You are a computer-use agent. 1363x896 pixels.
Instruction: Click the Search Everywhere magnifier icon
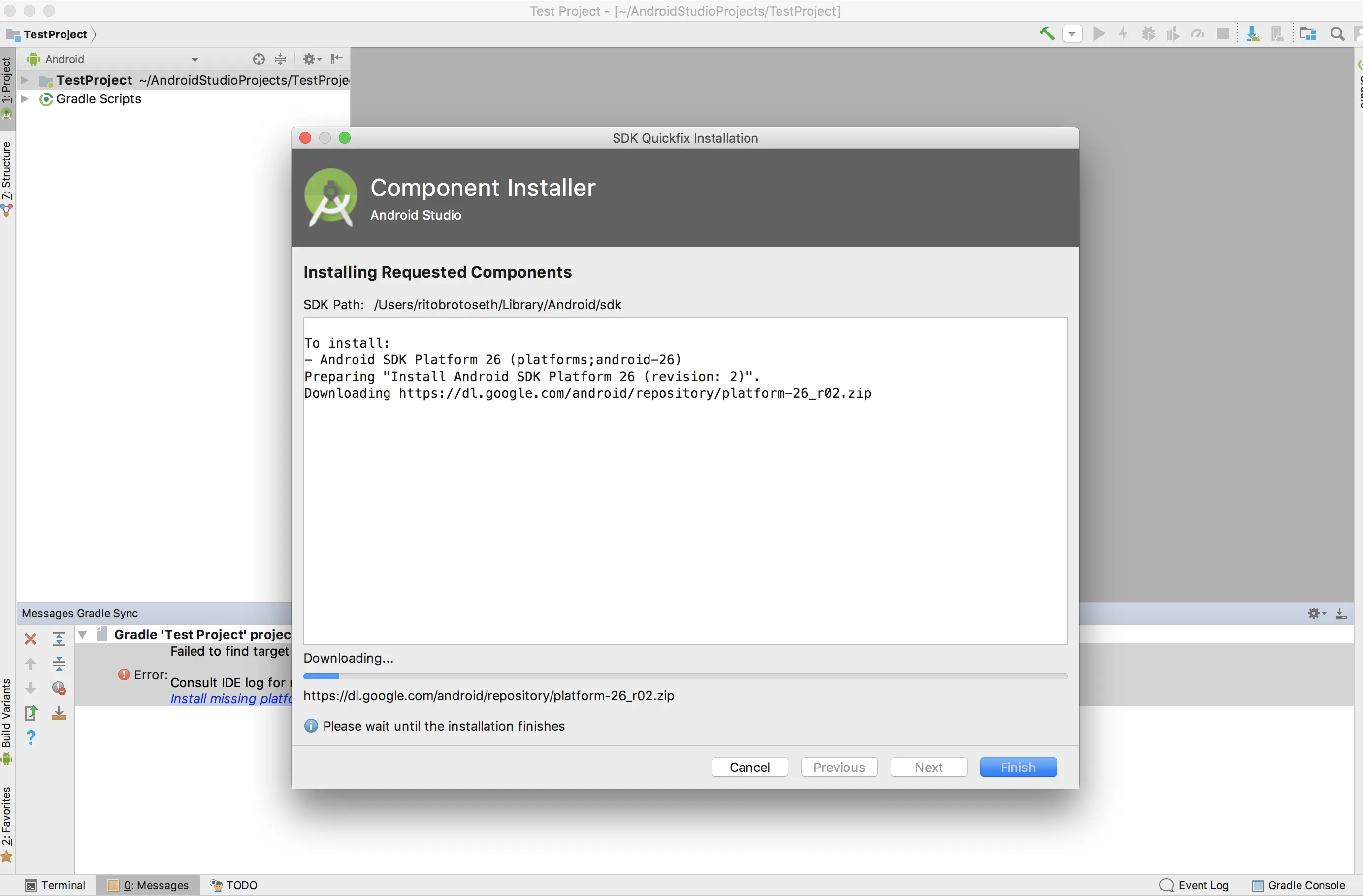pos(1337,34)
